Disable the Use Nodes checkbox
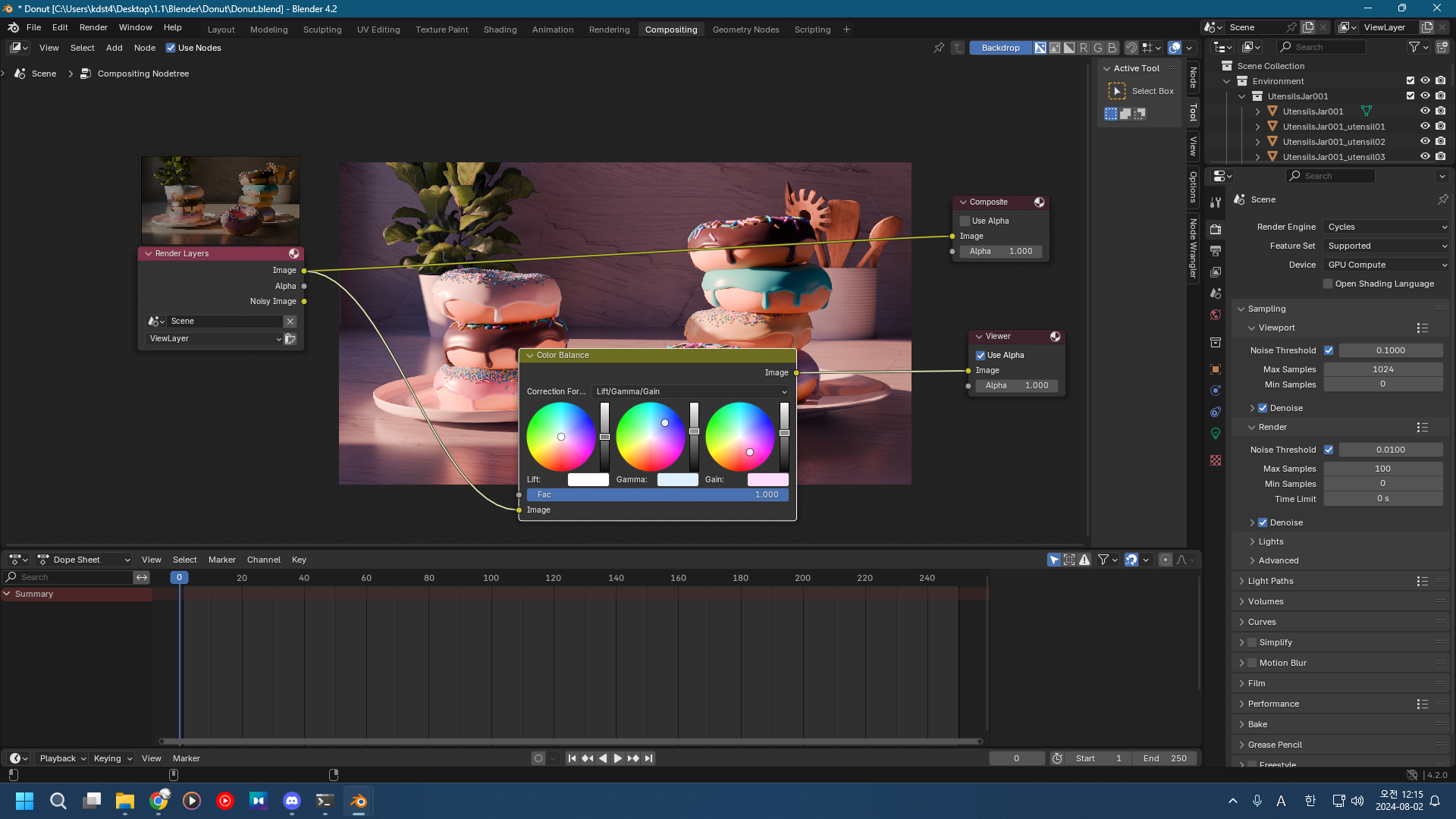Screen dimensions: 1456x819 171,48
